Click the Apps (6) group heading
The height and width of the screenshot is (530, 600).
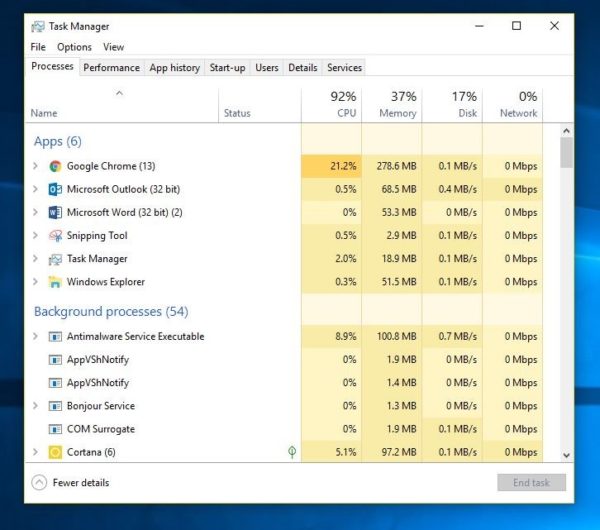point(58,142)
